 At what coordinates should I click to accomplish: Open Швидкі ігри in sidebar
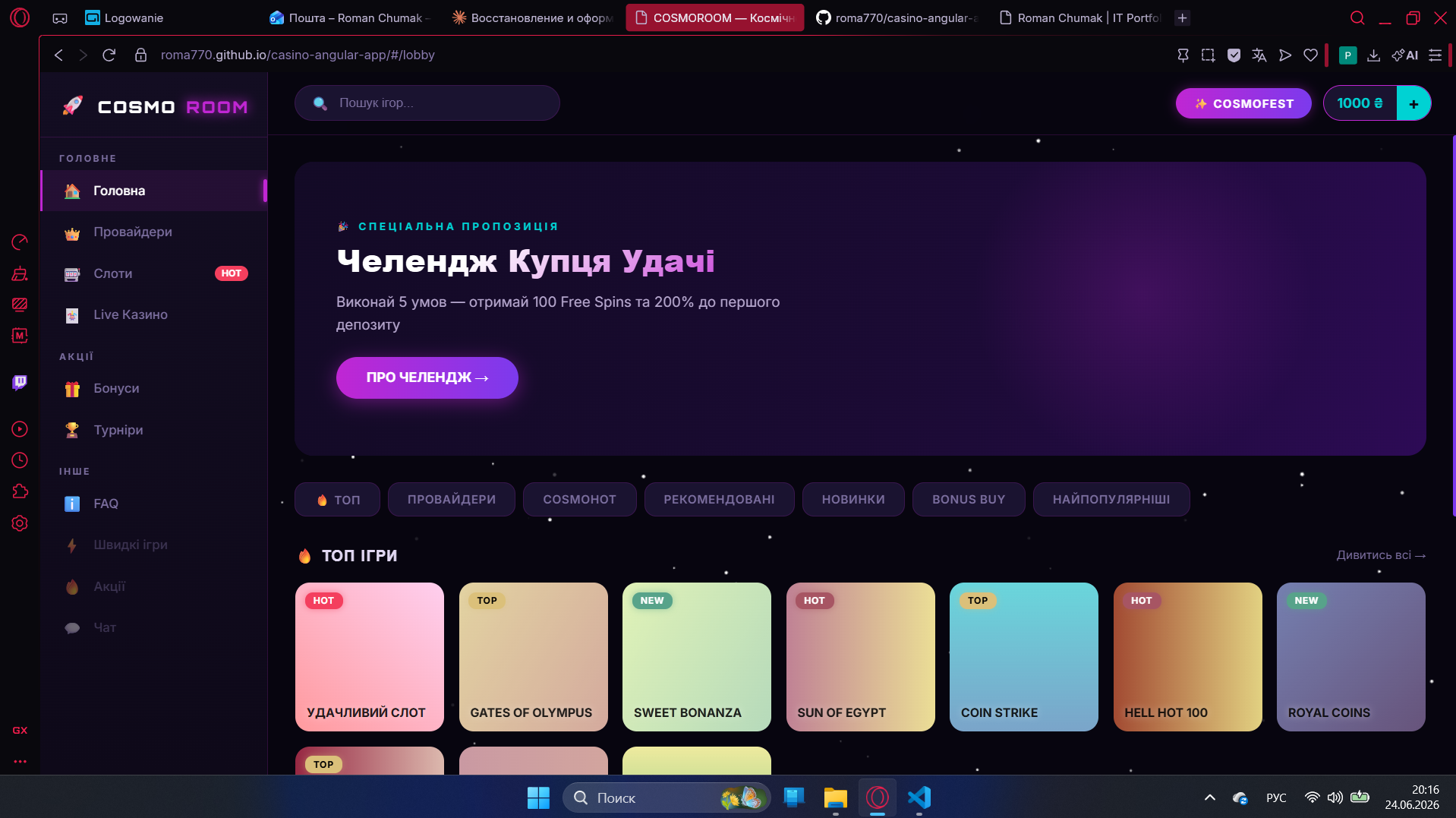coord(153,545)
